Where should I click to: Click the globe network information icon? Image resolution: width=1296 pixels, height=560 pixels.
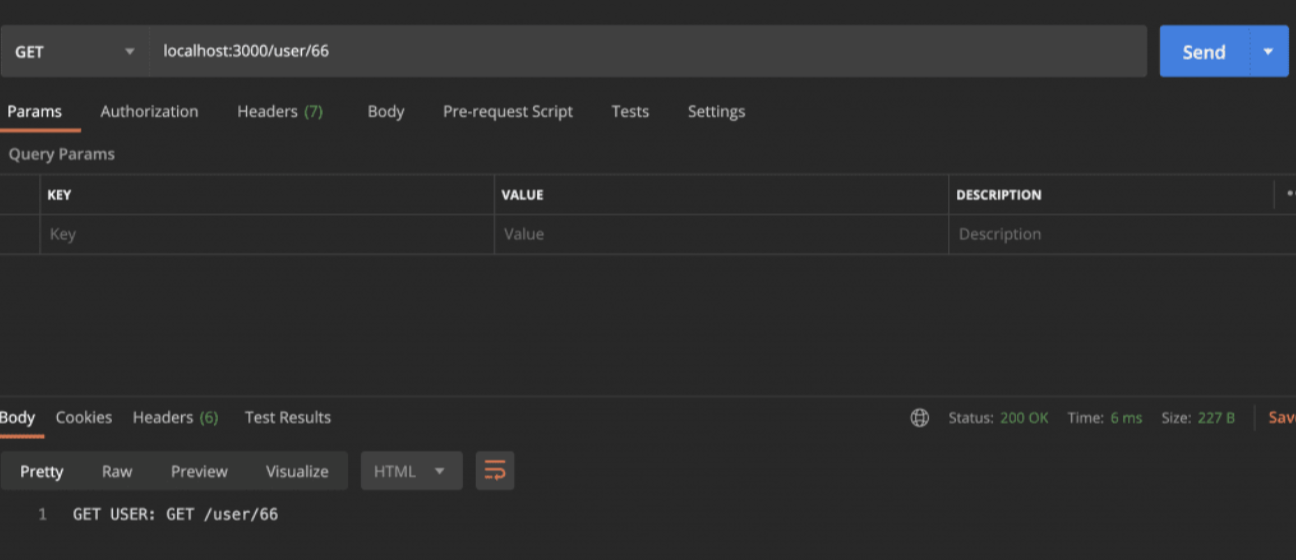tap(920, 418)
